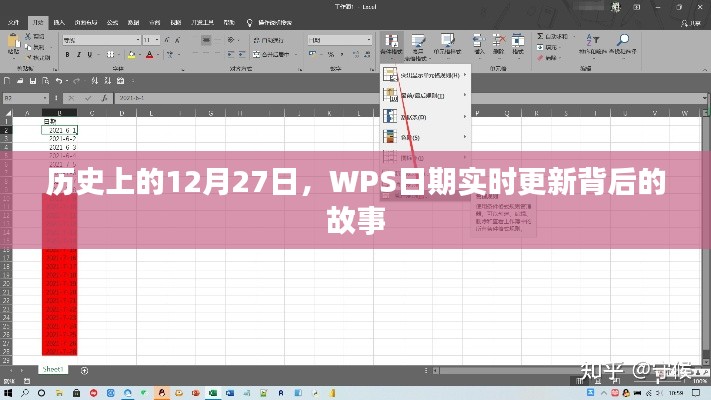Open the font name combo box
The height and width of the screenshot is (400, 711).
click(102, 40)
